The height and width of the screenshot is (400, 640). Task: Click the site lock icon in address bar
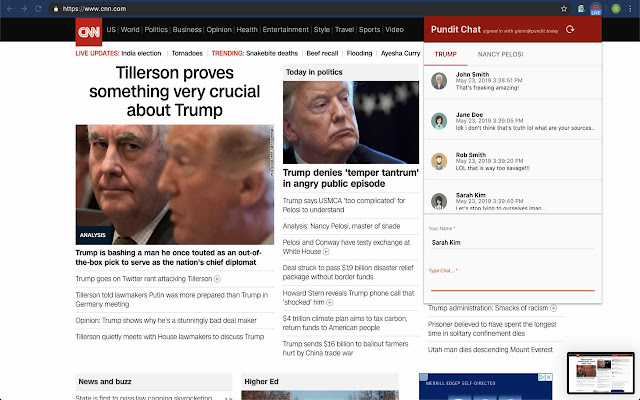click(56, 9)
